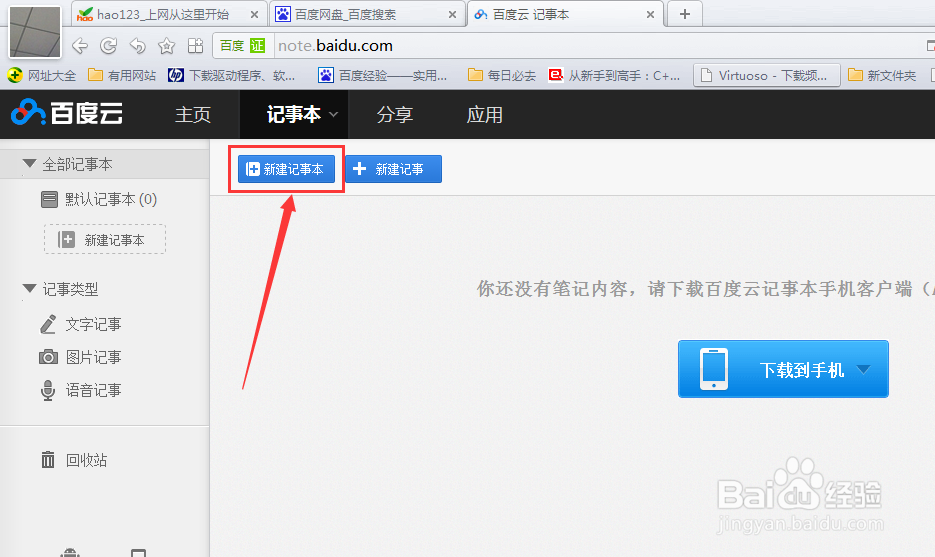Reload page with the refresh icon
935x557 pixels.
[109, 46]
